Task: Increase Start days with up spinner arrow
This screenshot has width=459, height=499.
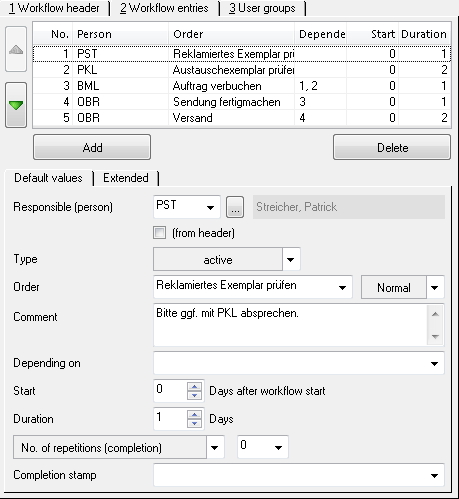Action: (x=194, y=387)
